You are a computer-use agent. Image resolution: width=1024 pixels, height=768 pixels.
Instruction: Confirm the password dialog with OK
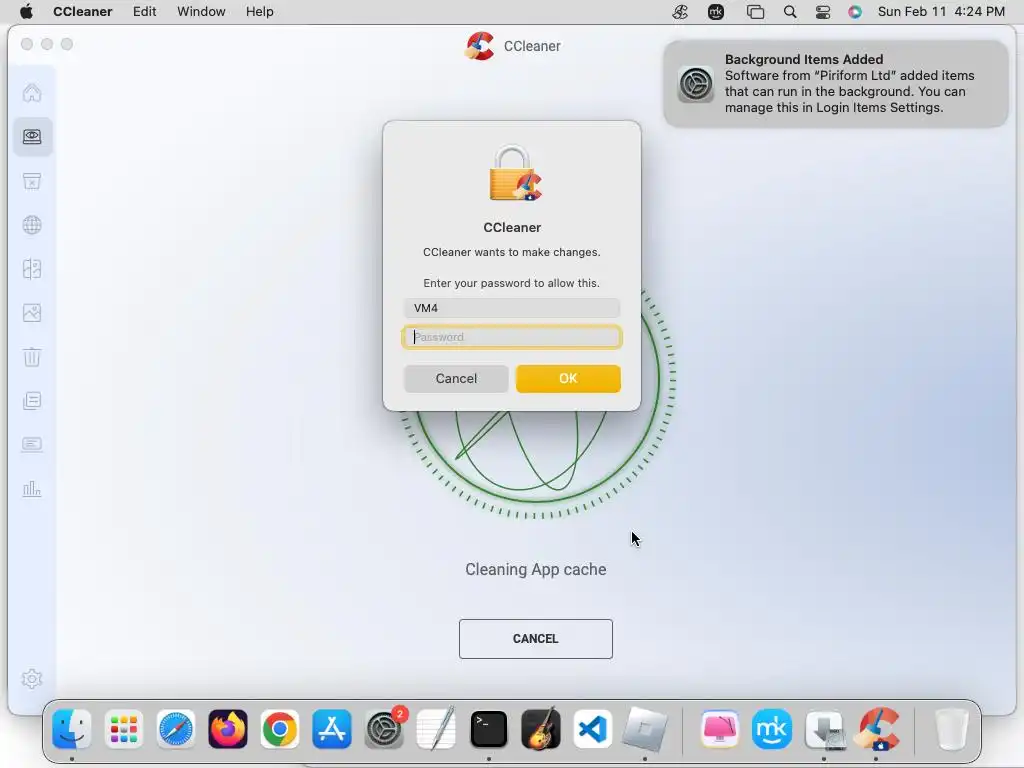[x=568, y=379]
